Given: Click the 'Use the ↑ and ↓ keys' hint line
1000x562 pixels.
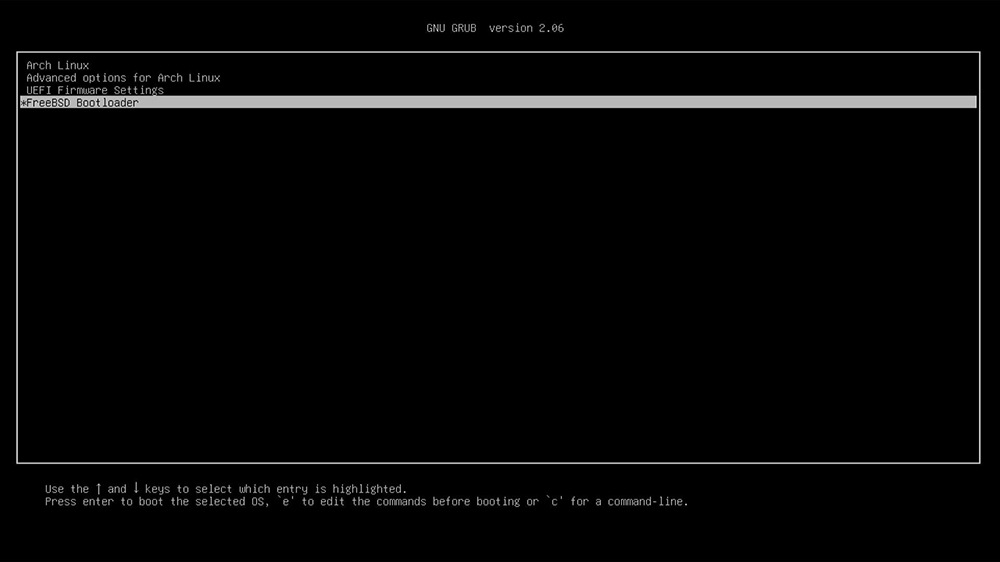Looking at the screenshot, I should [x=226, y=489].
